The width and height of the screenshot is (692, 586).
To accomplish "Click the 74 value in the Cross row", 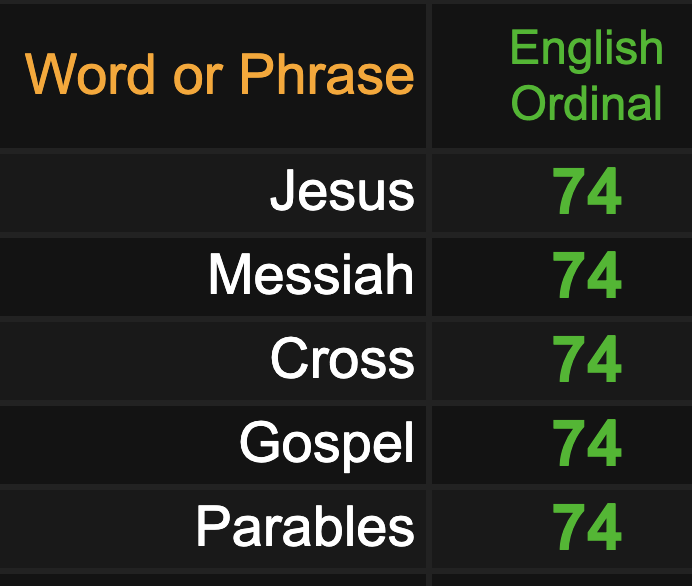I will point(587,359).
